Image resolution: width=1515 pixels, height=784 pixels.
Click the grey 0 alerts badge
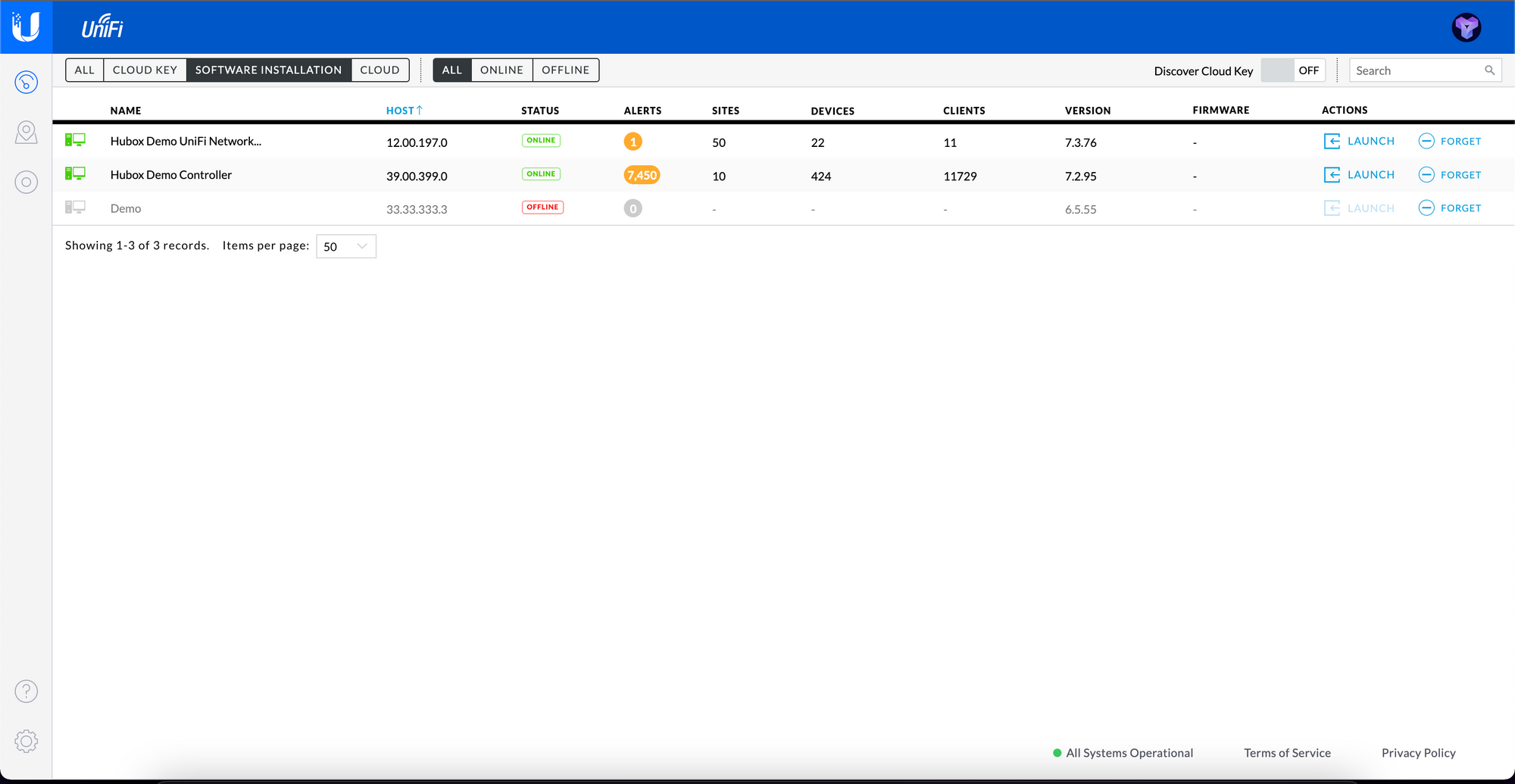(x=633, y=208)
